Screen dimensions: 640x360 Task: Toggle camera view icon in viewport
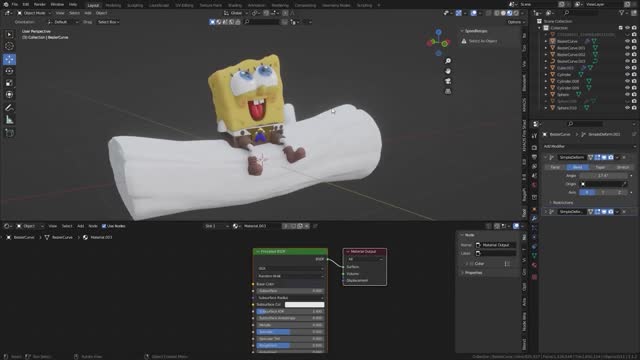pyautogui.click(x=448, y=81)
